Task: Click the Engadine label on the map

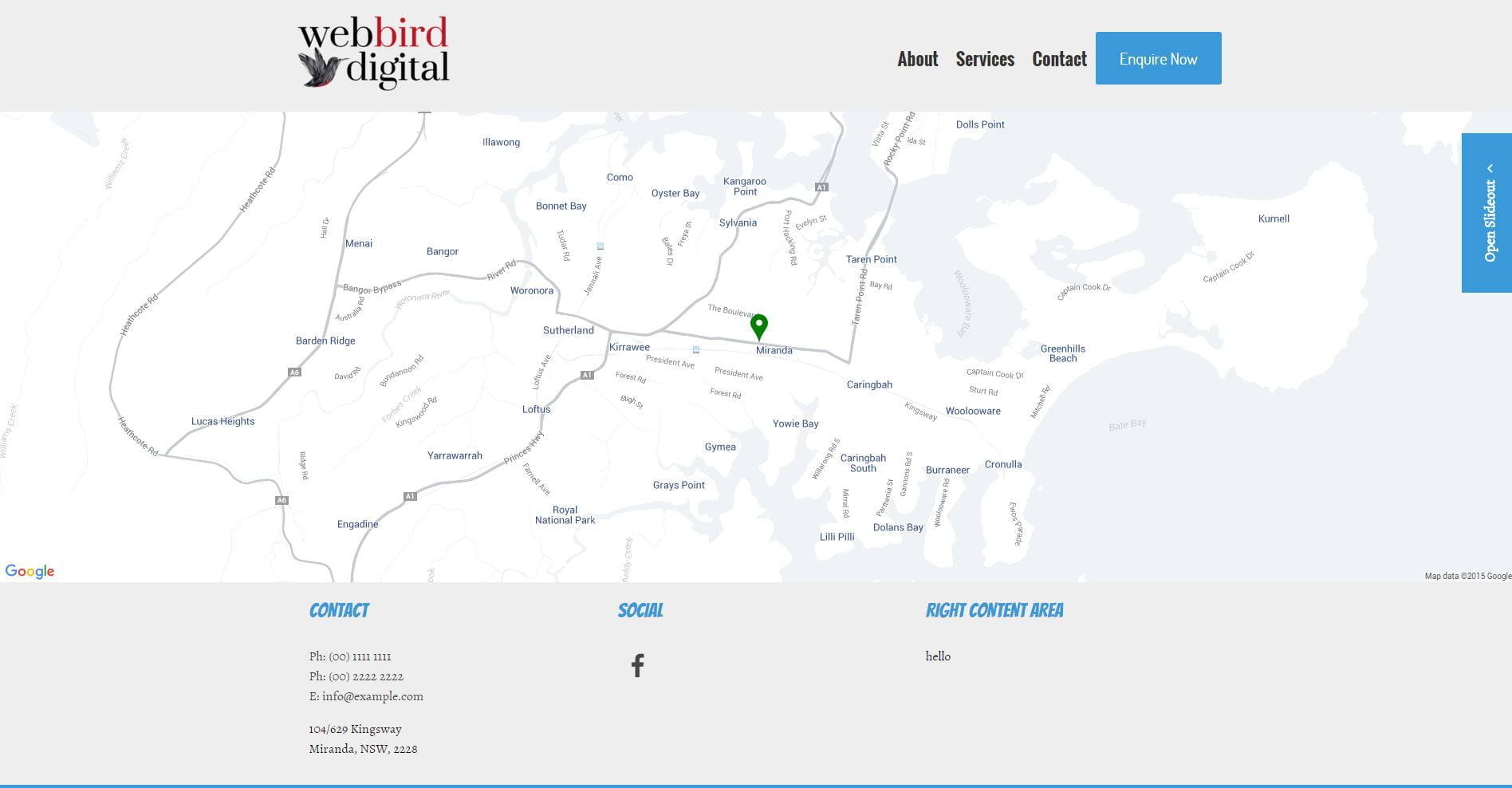Action: pos(358,524)
